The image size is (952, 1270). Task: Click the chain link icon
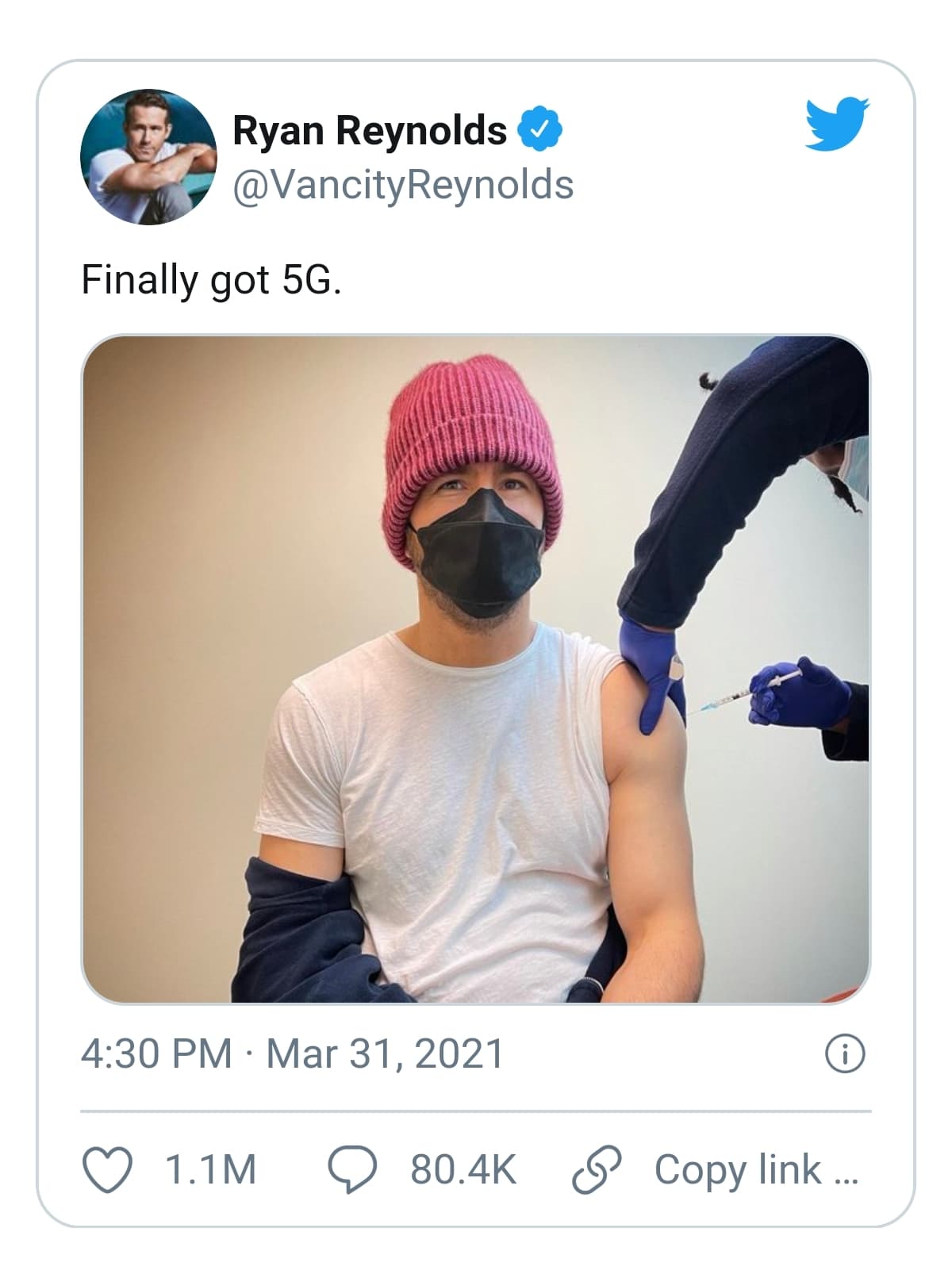(597, 1170)
